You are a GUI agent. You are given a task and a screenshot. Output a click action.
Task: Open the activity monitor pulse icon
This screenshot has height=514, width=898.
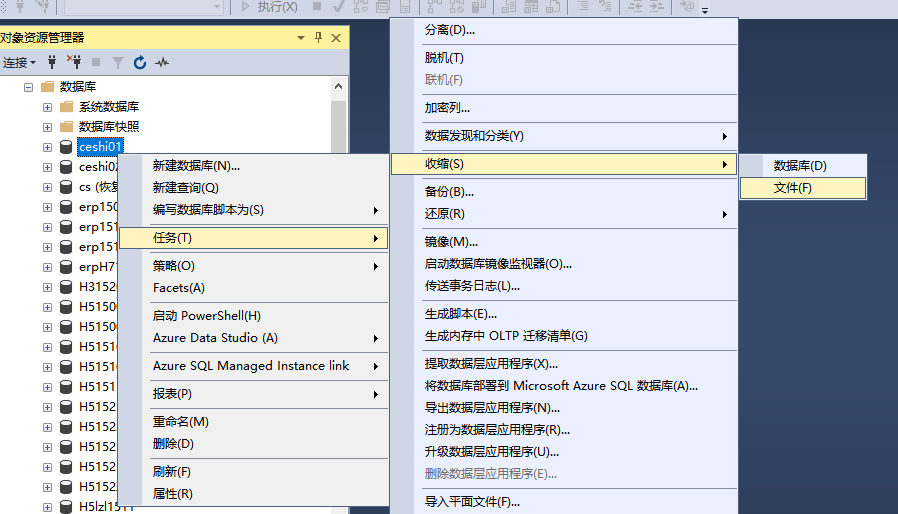pyautogui.click(x=162, y=62)
